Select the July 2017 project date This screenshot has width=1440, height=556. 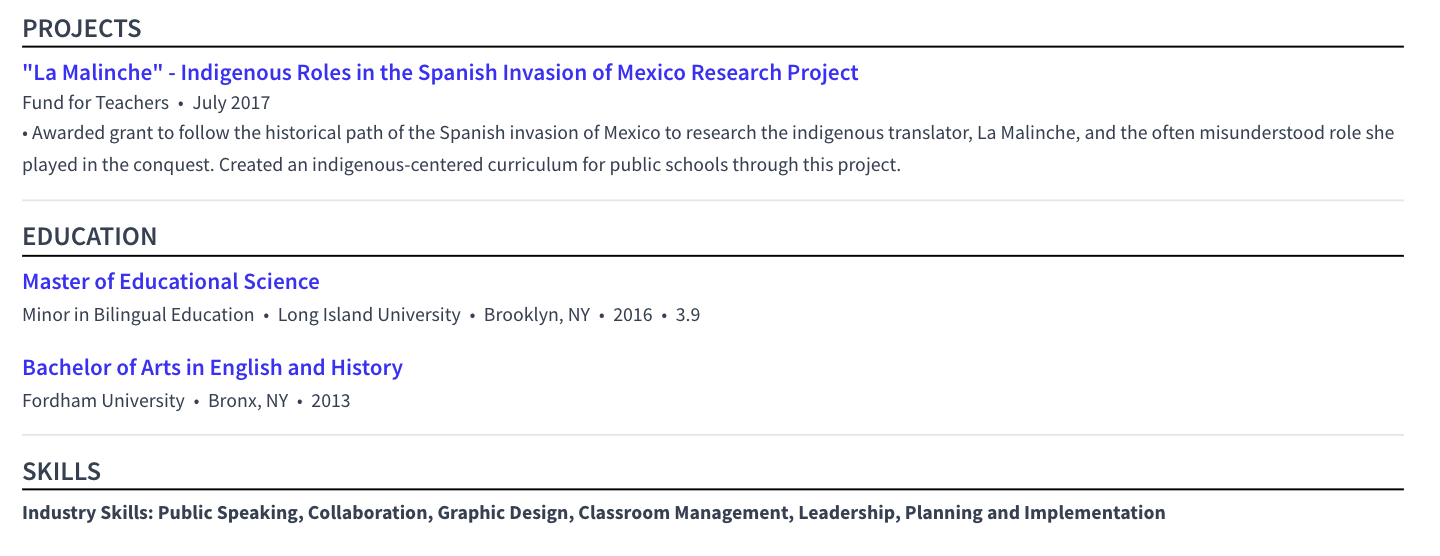[231, 103]
